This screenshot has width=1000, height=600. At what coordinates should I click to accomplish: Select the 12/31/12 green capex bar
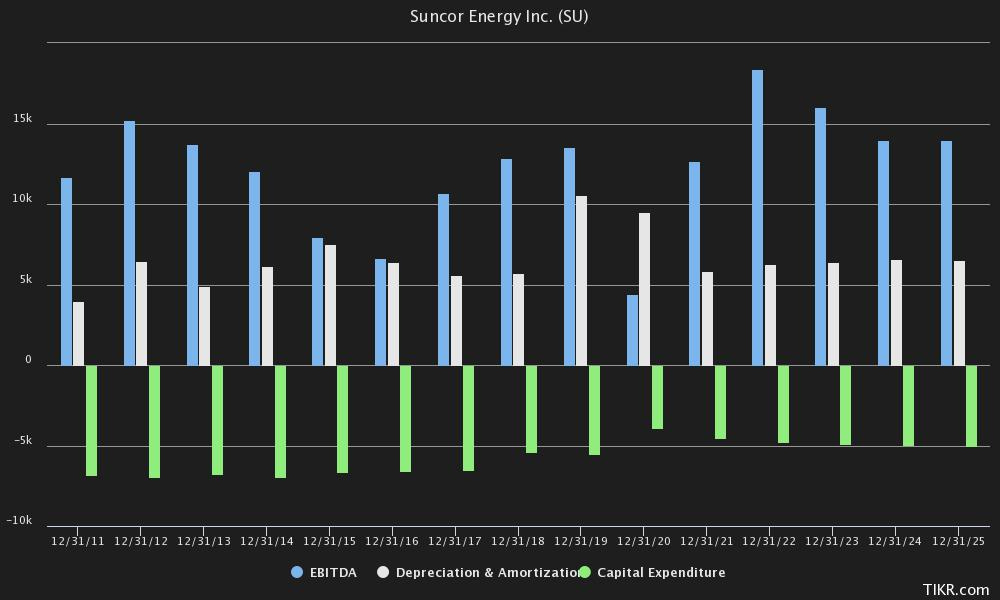(x=154, y=421)
